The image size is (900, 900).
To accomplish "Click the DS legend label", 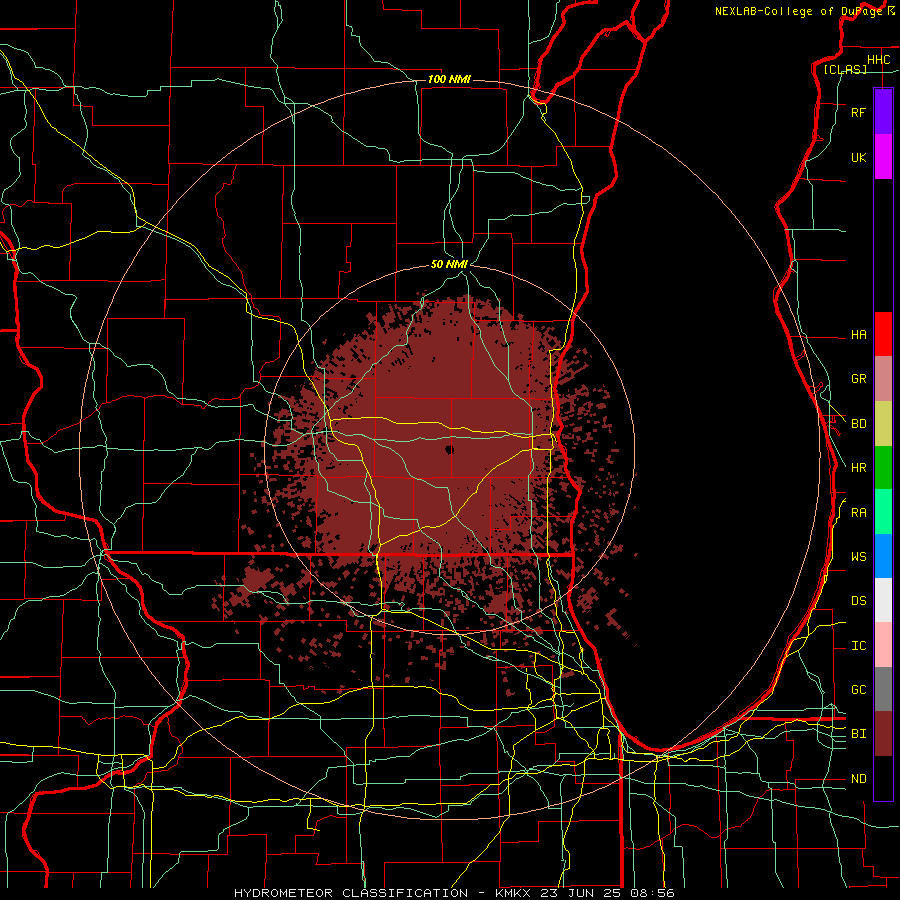I will (858, 601).
